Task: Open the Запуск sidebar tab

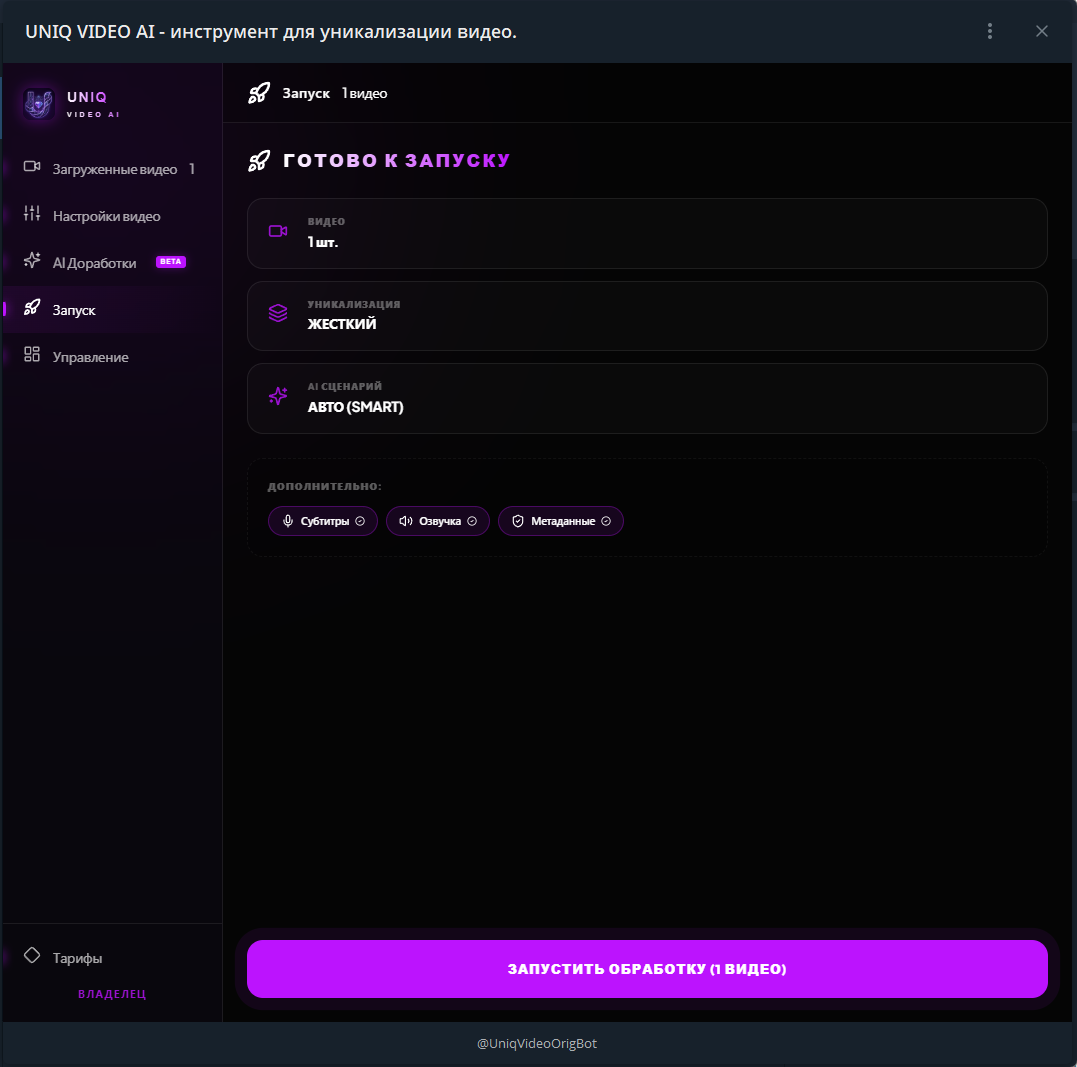Action: point(74,310)
